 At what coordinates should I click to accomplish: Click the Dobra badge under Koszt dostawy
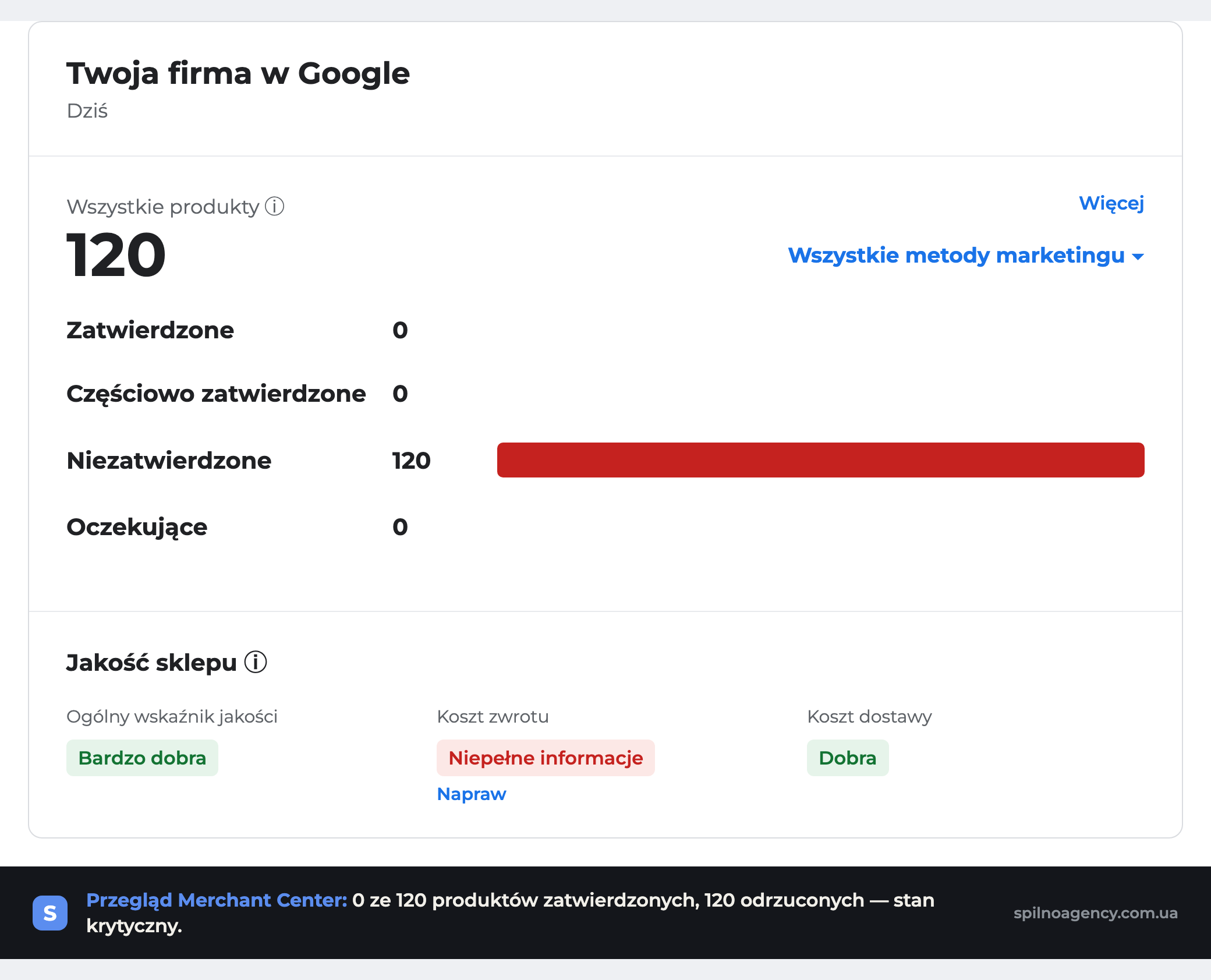pos(848,758)
